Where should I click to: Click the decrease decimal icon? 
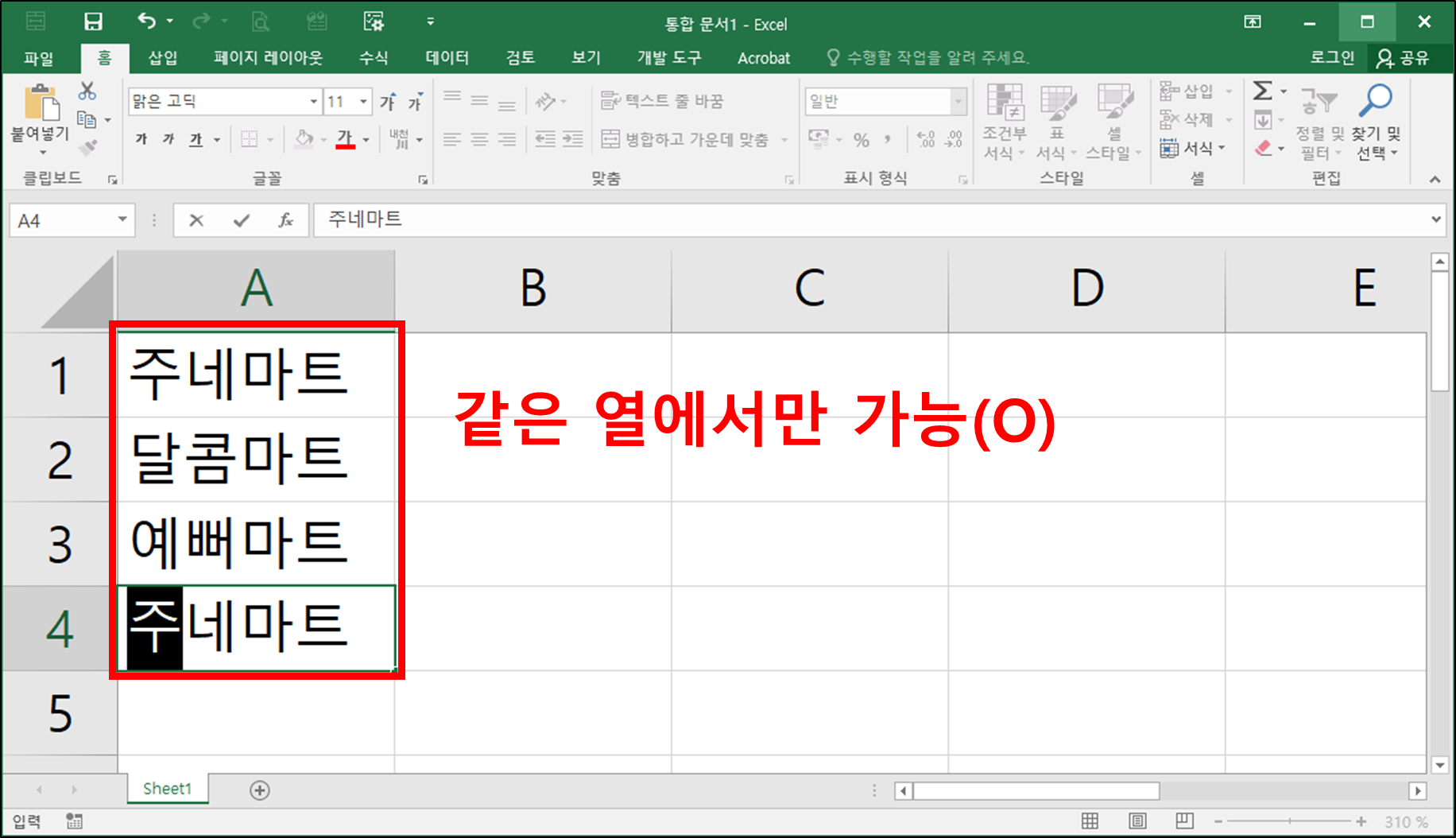pyautogui.click(x=954, y=140)
